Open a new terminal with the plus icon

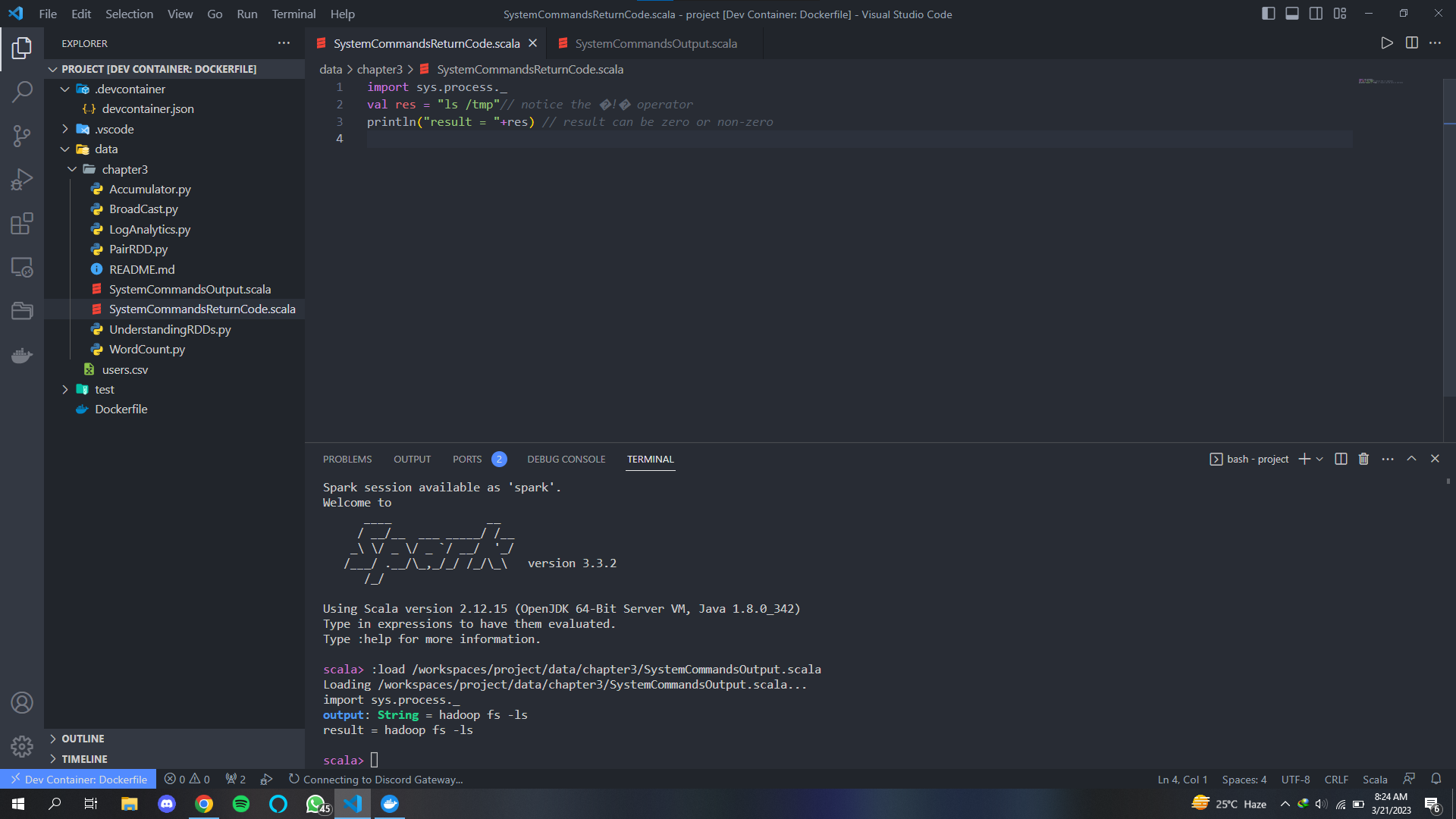[1303, 459]
